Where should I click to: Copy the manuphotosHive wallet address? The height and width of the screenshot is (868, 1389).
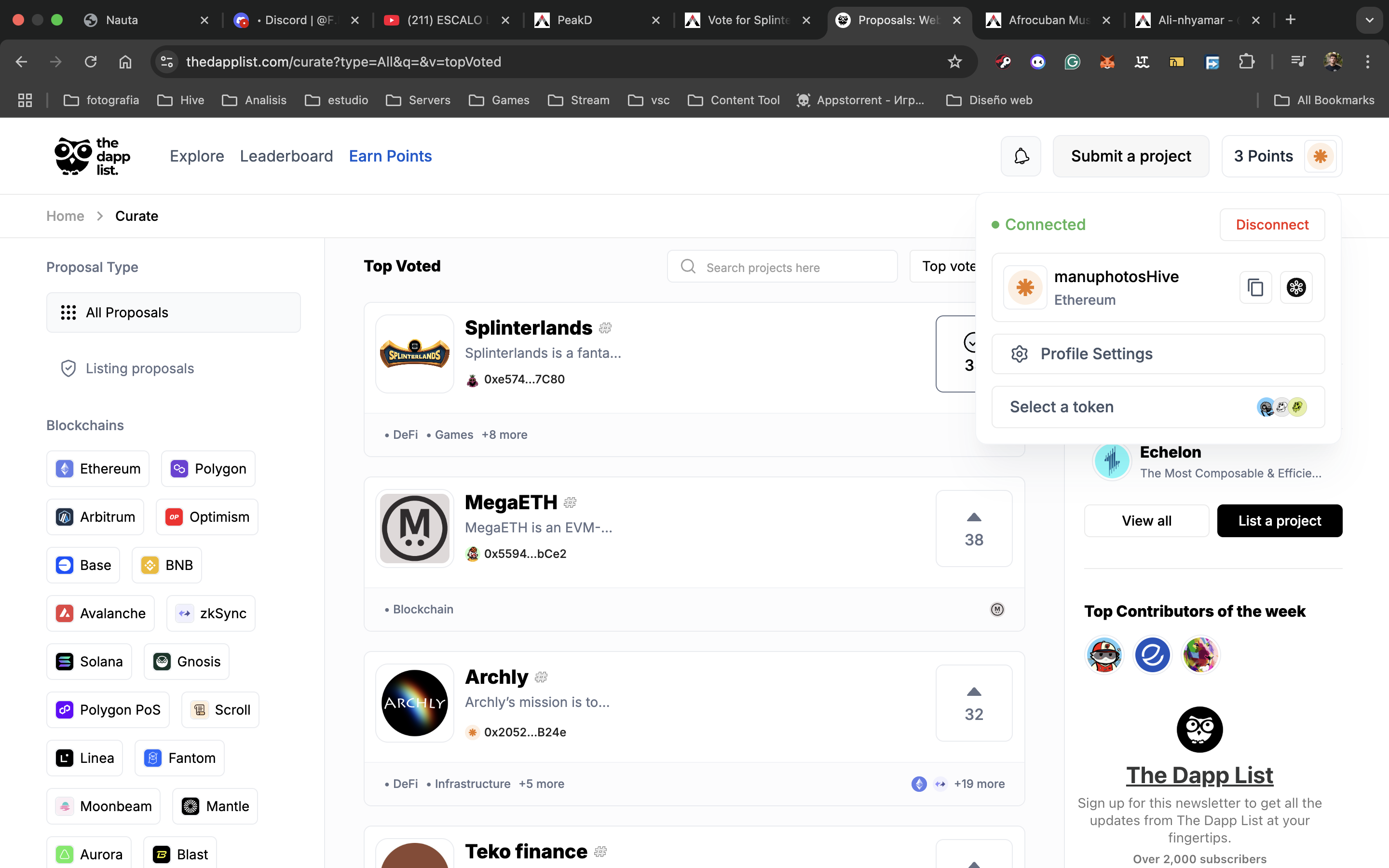pyautogui.click(x=1255, y=287)
